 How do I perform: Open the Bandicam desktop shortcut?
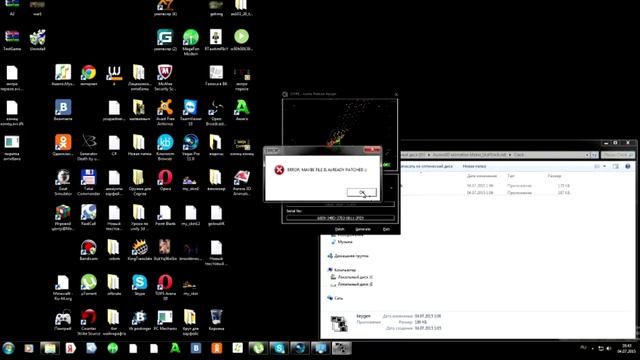coord(89,250)
